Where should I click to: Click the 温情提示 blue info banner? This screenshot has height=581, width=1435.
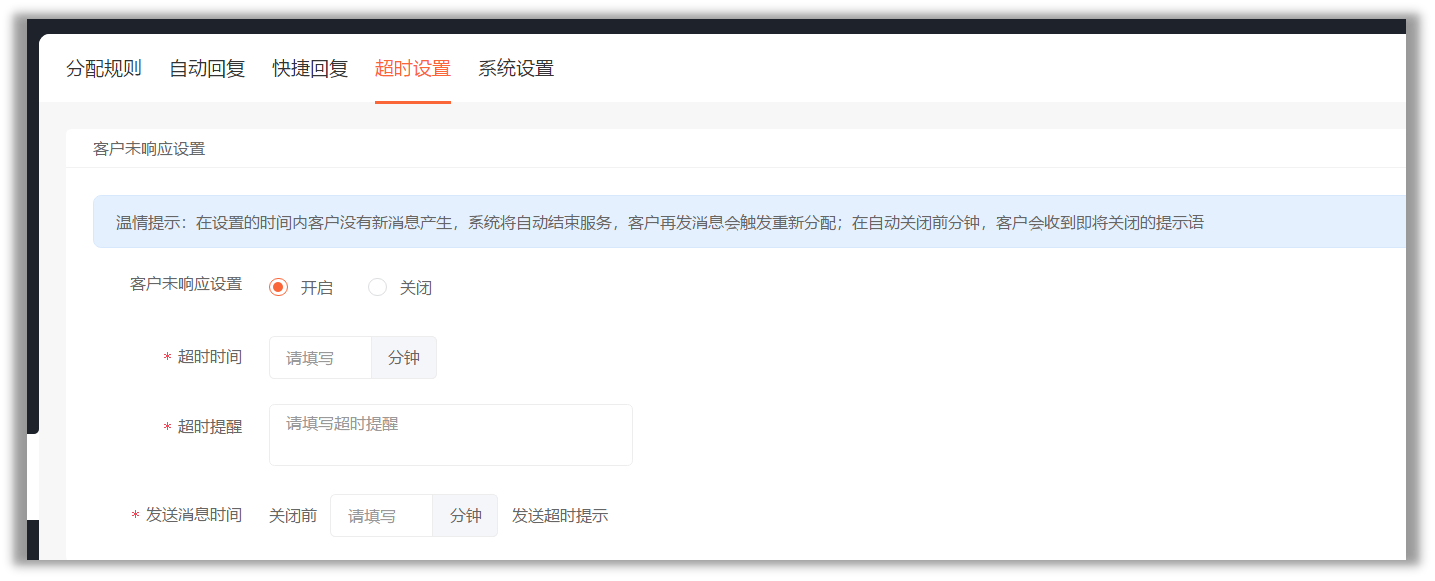(749, 222)
